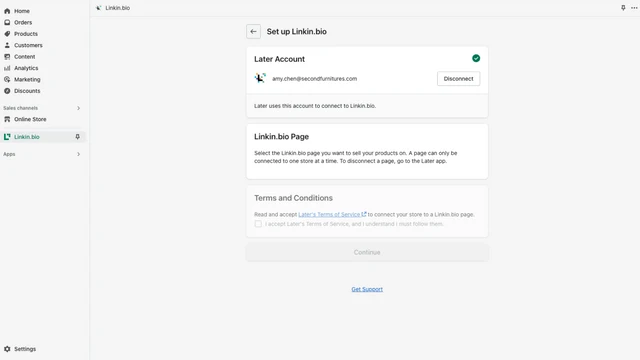Click the Linkin.bio icon in top header
The image size is (640, 360).
[98, 8]
